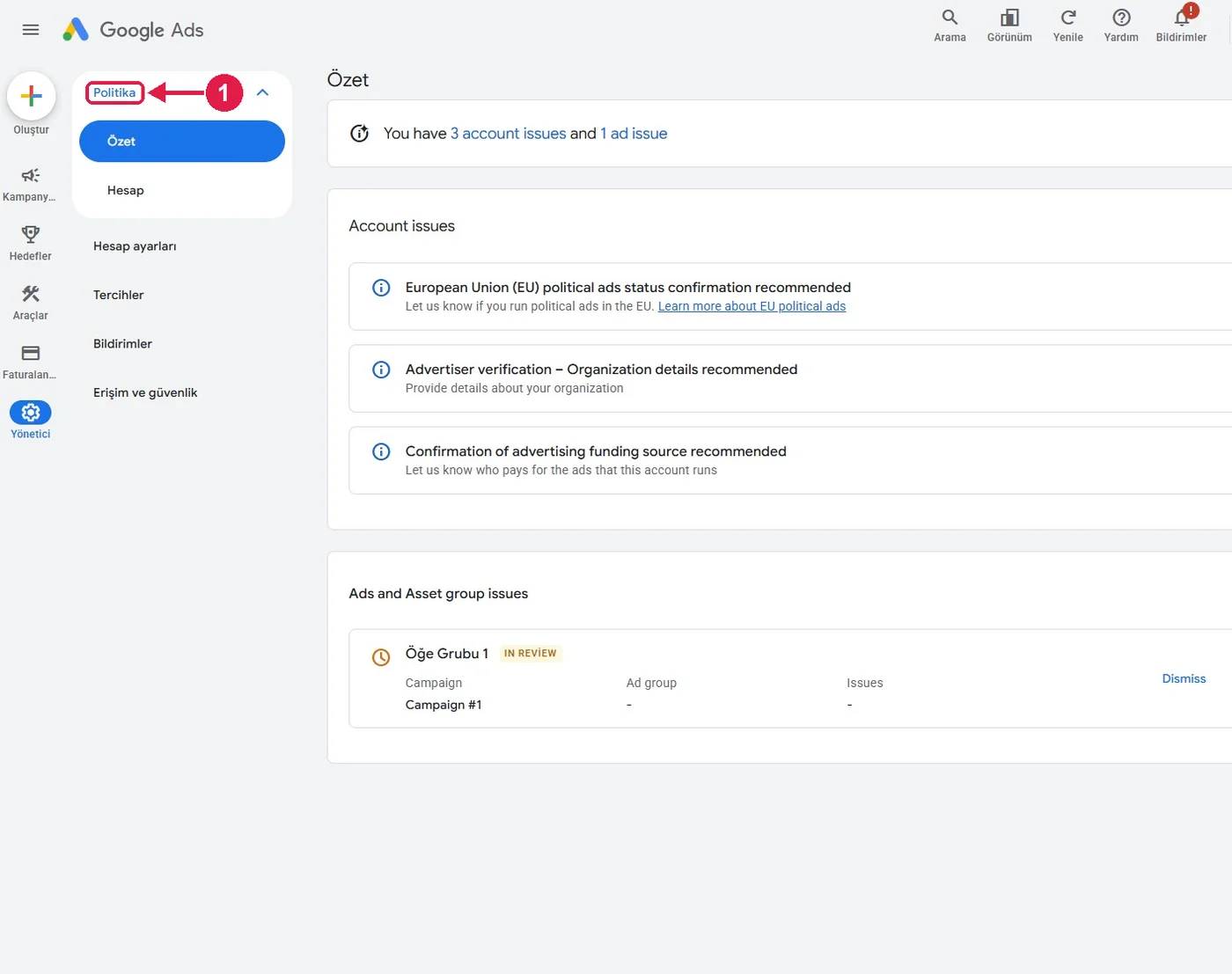Open Hesap ayarları in the side menu
This screenshot has height=974, width=1232.
(135, 246)
